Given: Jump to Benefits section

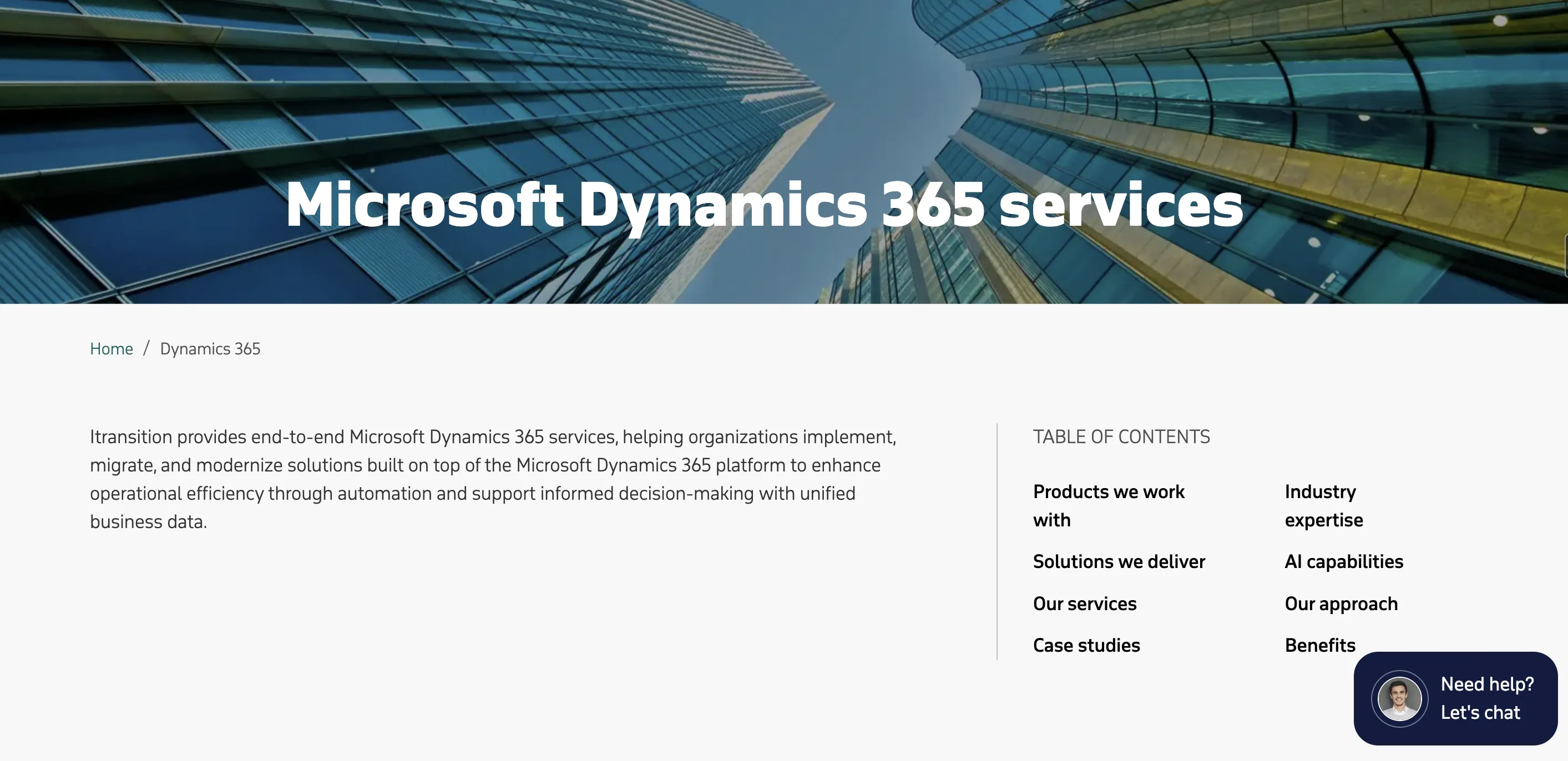Looking at the screenshot, I should (1321, 645).
